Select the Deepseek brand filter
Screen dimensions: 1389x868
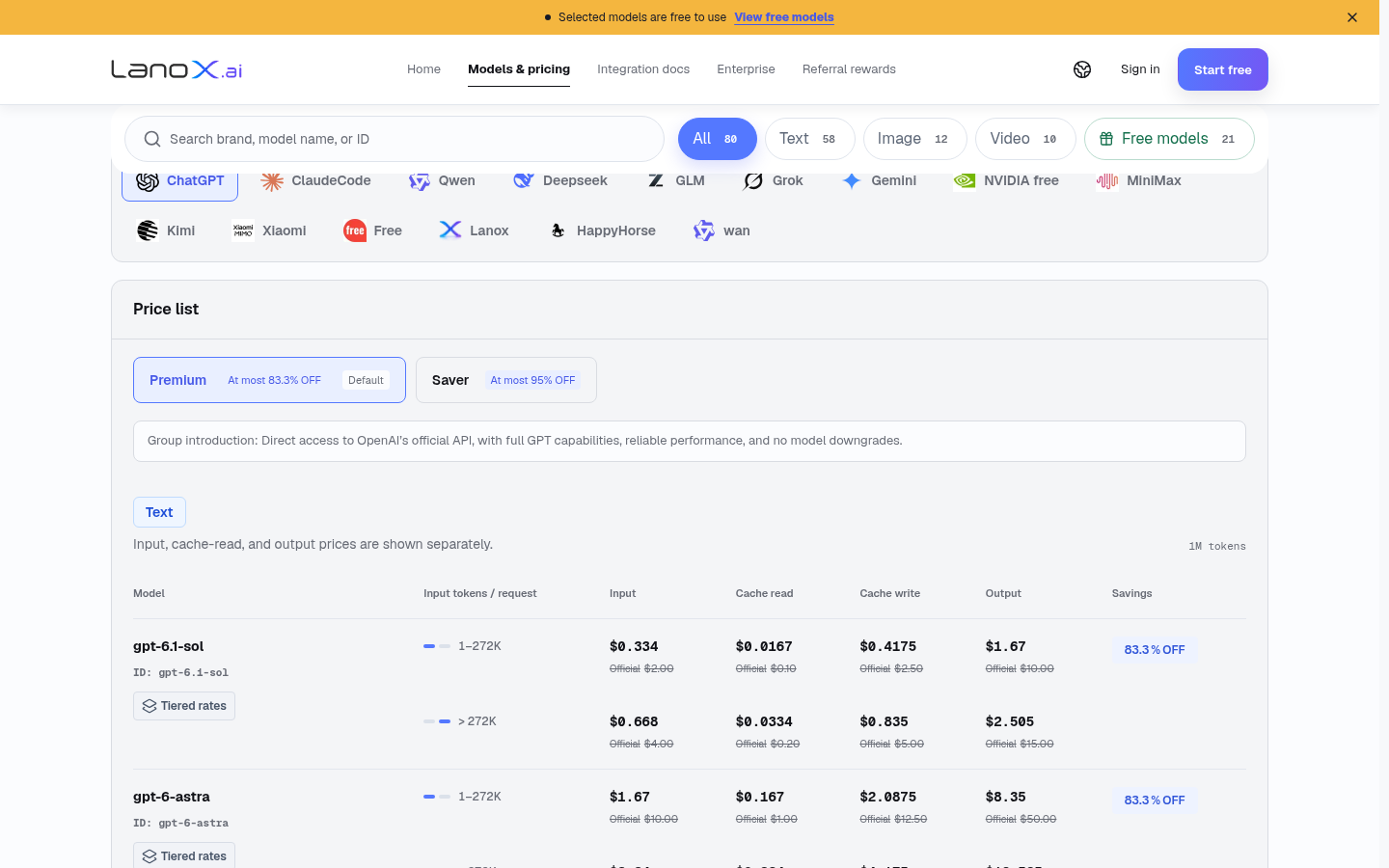tap(560, 180)
